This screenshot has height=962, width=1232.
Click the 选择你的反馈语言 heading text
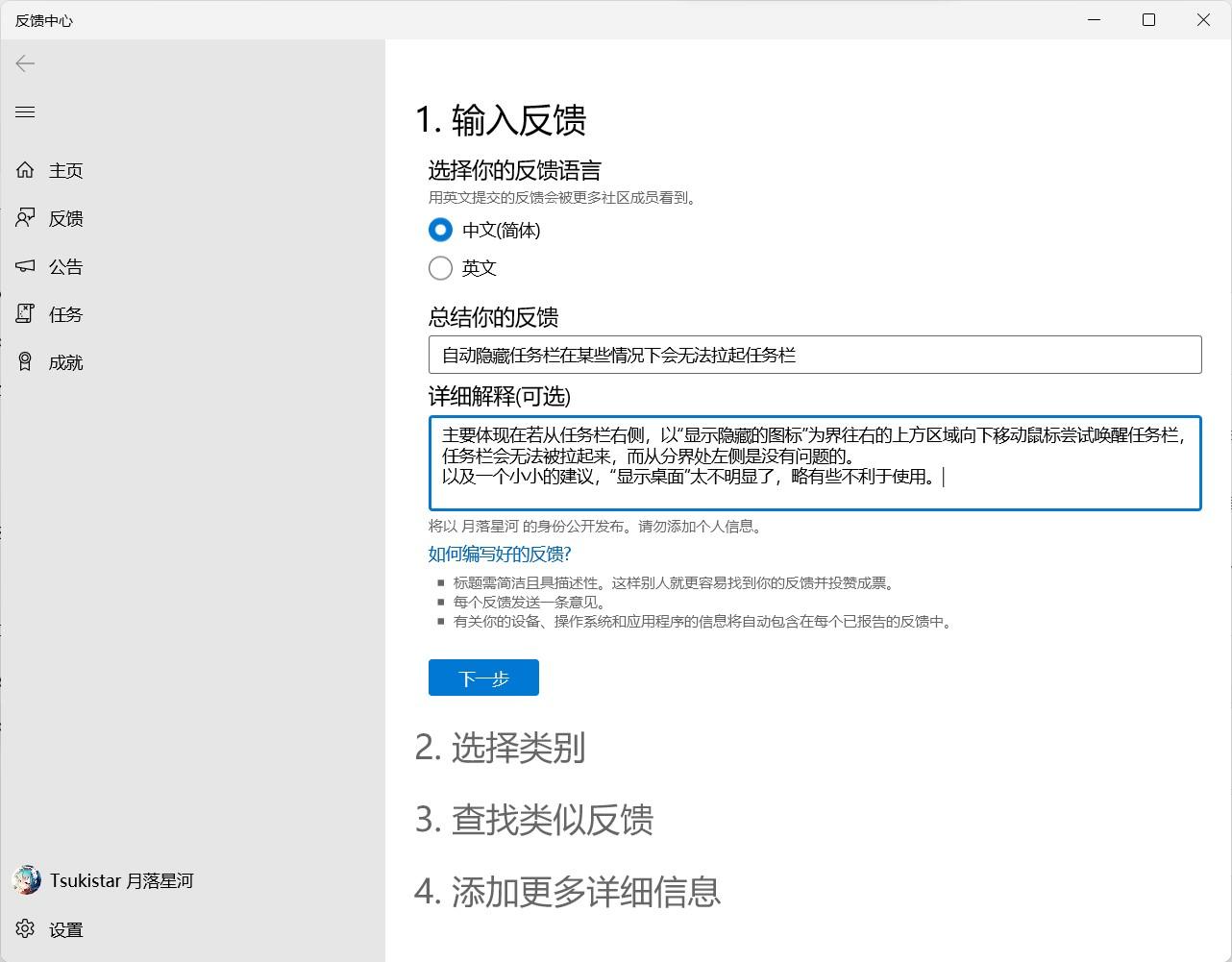(x=514, y=171)
